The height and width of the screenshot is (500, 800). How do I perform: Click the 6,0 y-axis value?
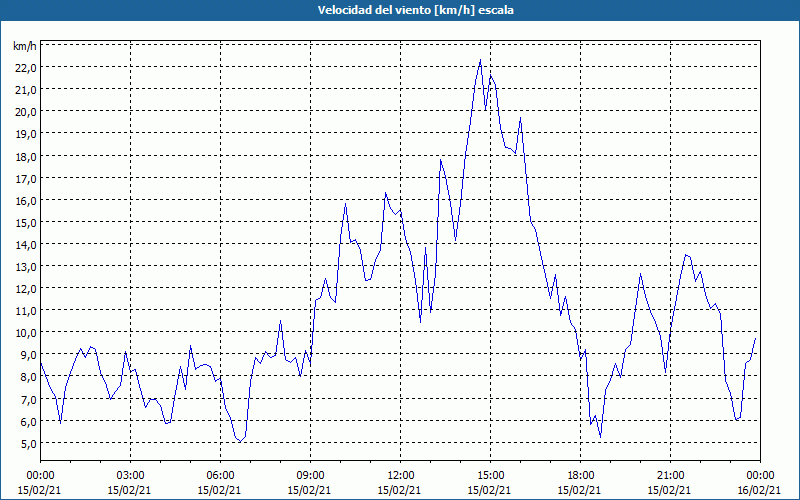pos(29,422)
